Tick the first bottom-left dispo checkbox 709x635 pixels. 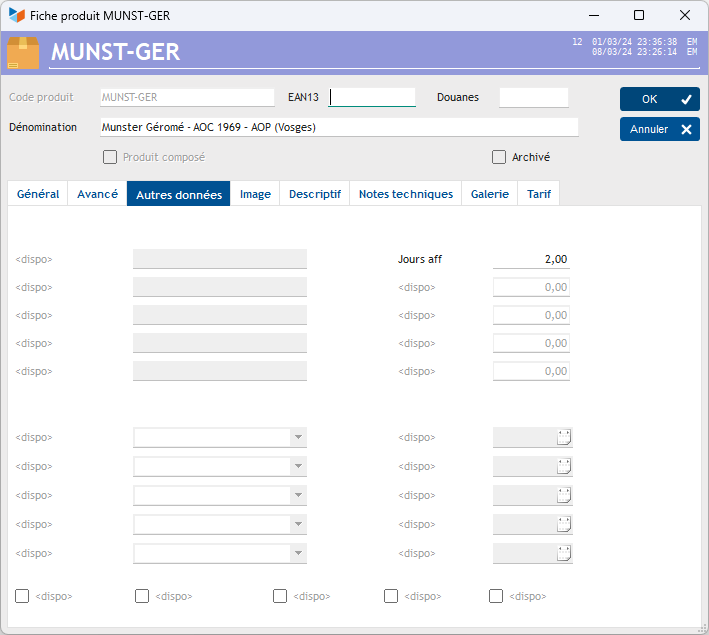tap(22, 596)
